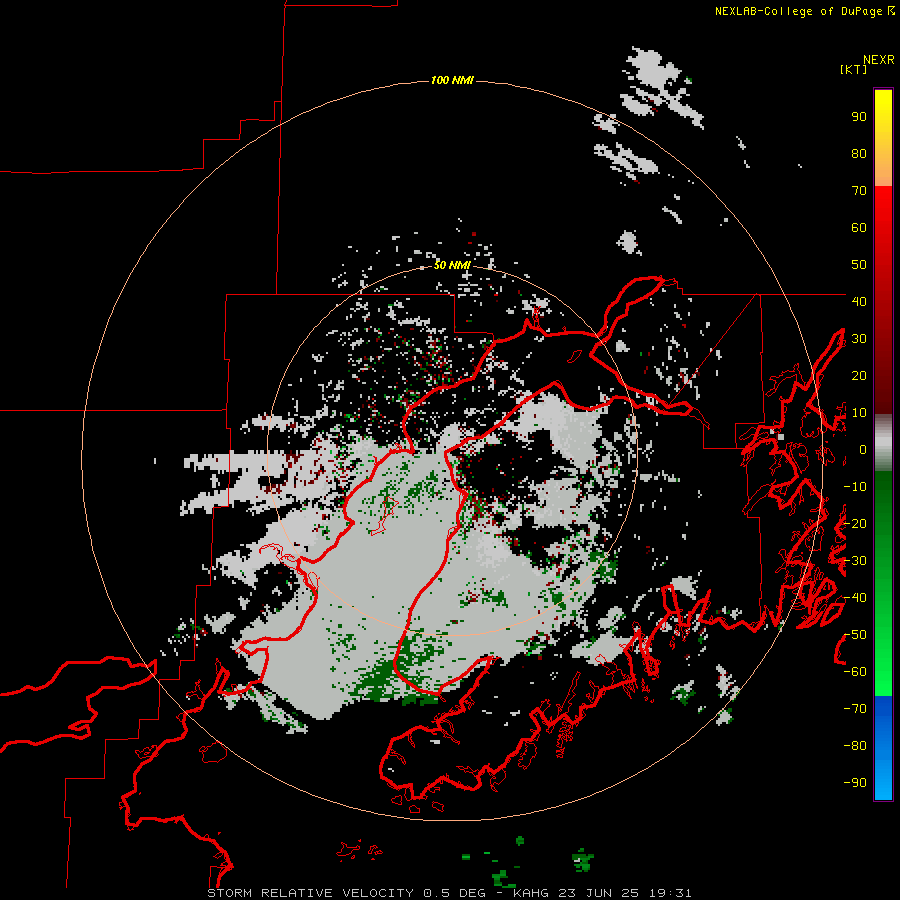Click the 0 knot colorbar value
The width and height of the screenshot is (900, 900).
(x=863, y=449)
